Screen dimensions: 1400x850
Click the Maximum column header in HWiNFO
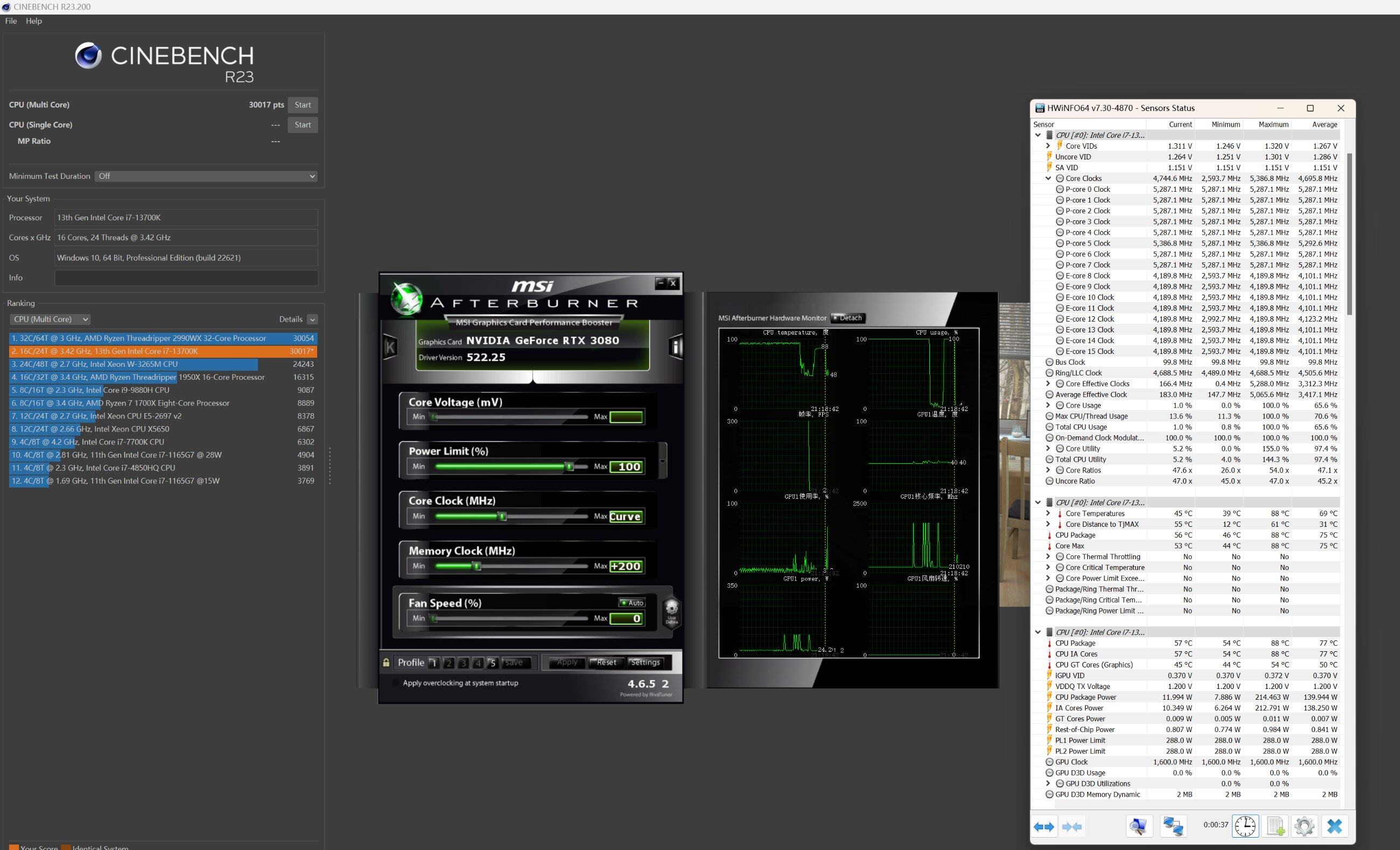pos(1267,124)
